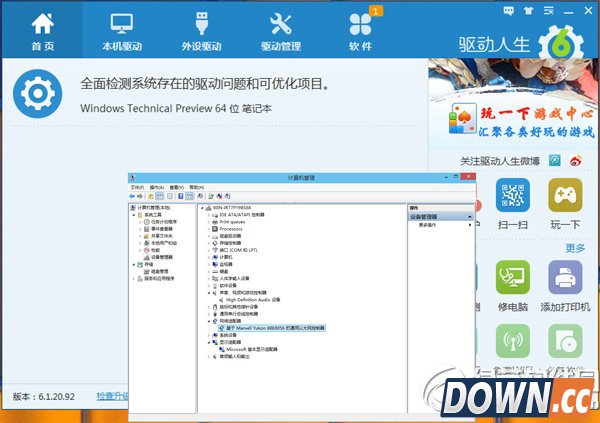
Task: Collapse the 设备管理器 actions section arrow
Action: point(470,217)
